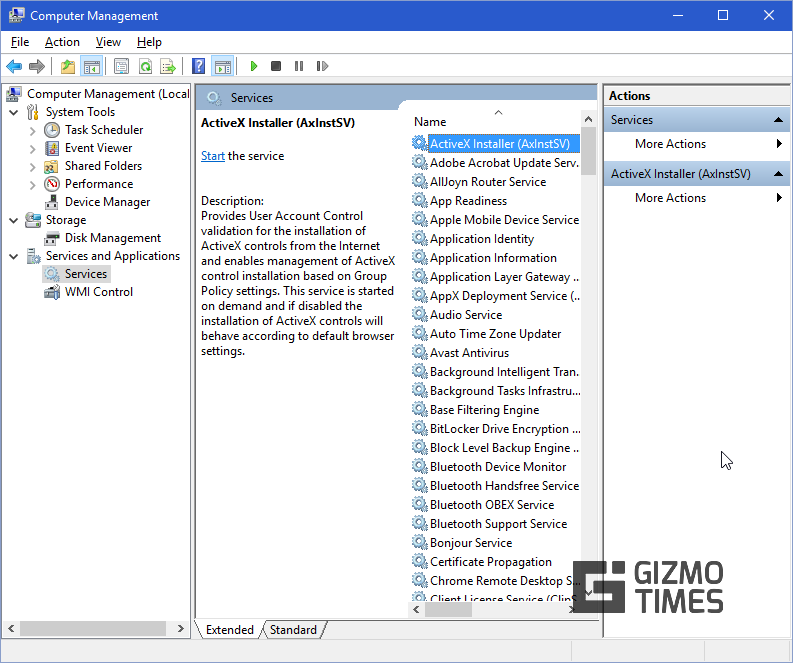Image resolution: width=793 pixels, height=663 pixels.
Task: Click the Restart Service toolbar icon
Action: pos(322,66)
